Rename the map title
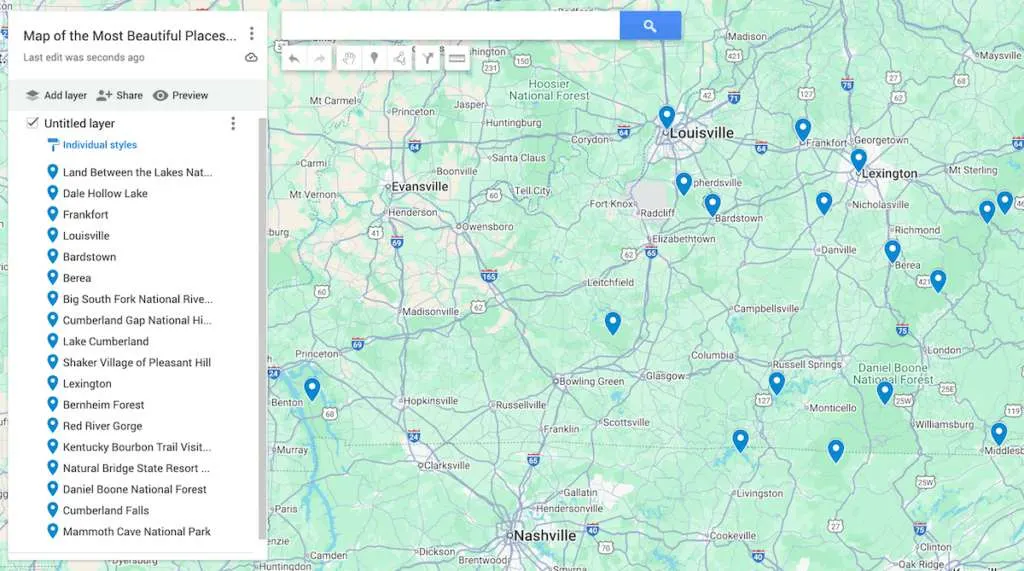Viewport: 1024px width, 571px height. 130,36
